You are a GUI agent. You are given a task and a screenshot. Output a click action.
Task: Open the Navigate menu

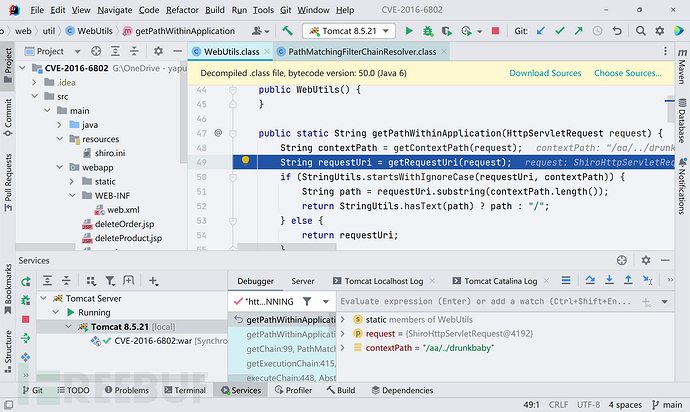point(114,10)
